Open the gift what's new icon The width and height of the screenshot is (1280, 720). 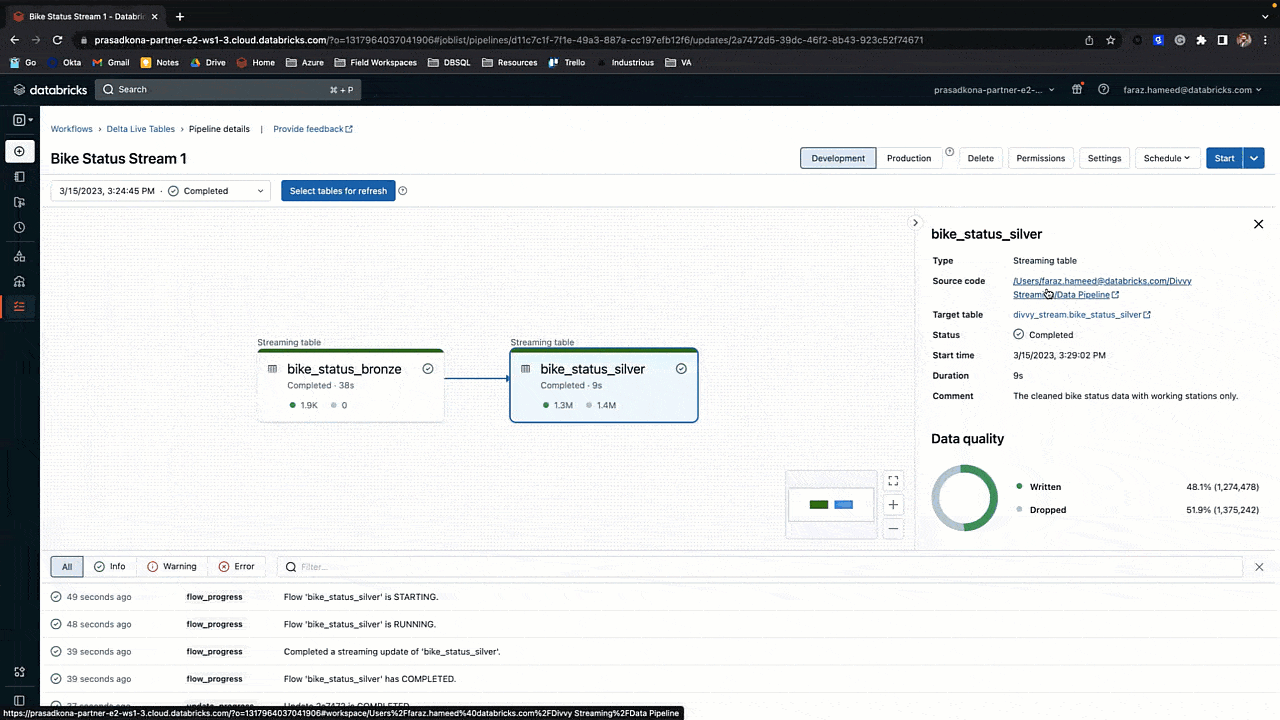[1077, 89]
